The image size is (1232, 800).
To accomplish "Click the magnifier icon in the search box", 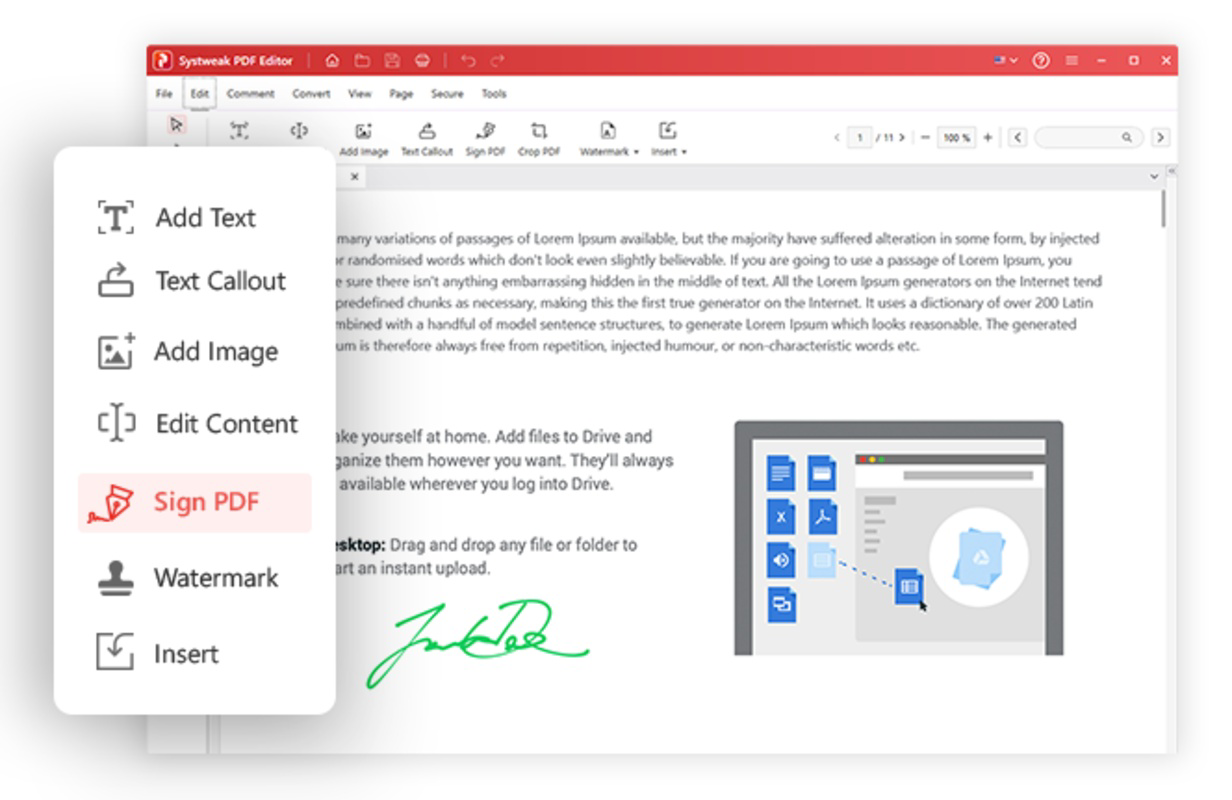I will (x=1127, y=138).
